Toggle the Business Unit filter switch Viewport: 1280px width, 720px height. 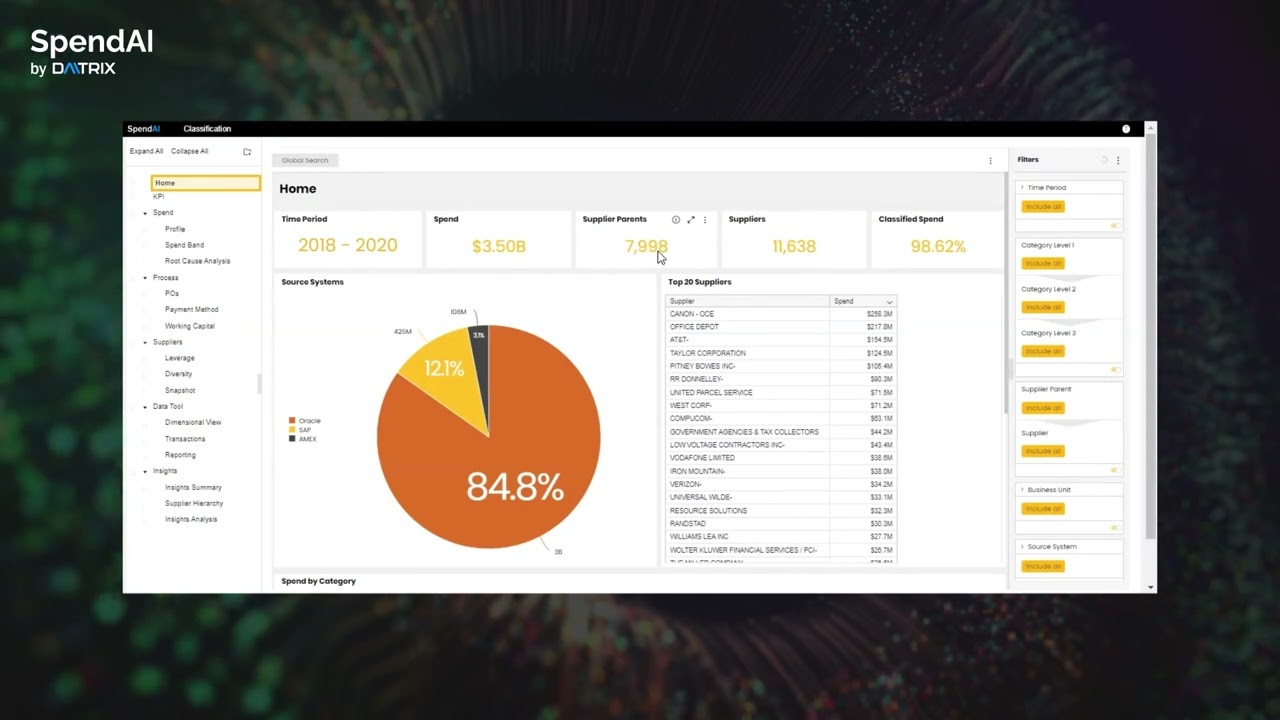[x=1115, y=528]
